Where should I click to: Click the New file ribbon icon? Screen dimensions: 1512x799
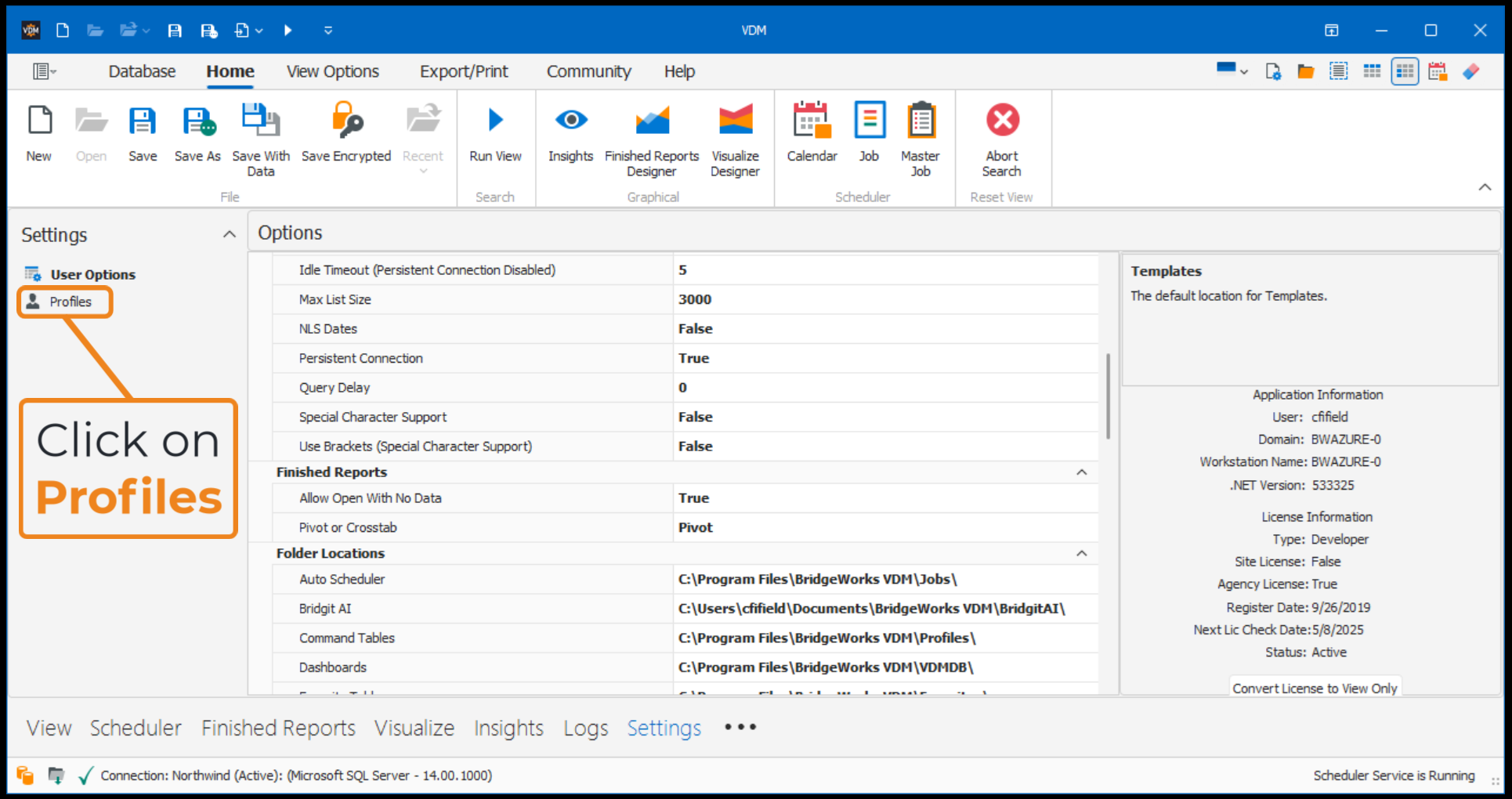pyautogui.click(x=39, y=133)
